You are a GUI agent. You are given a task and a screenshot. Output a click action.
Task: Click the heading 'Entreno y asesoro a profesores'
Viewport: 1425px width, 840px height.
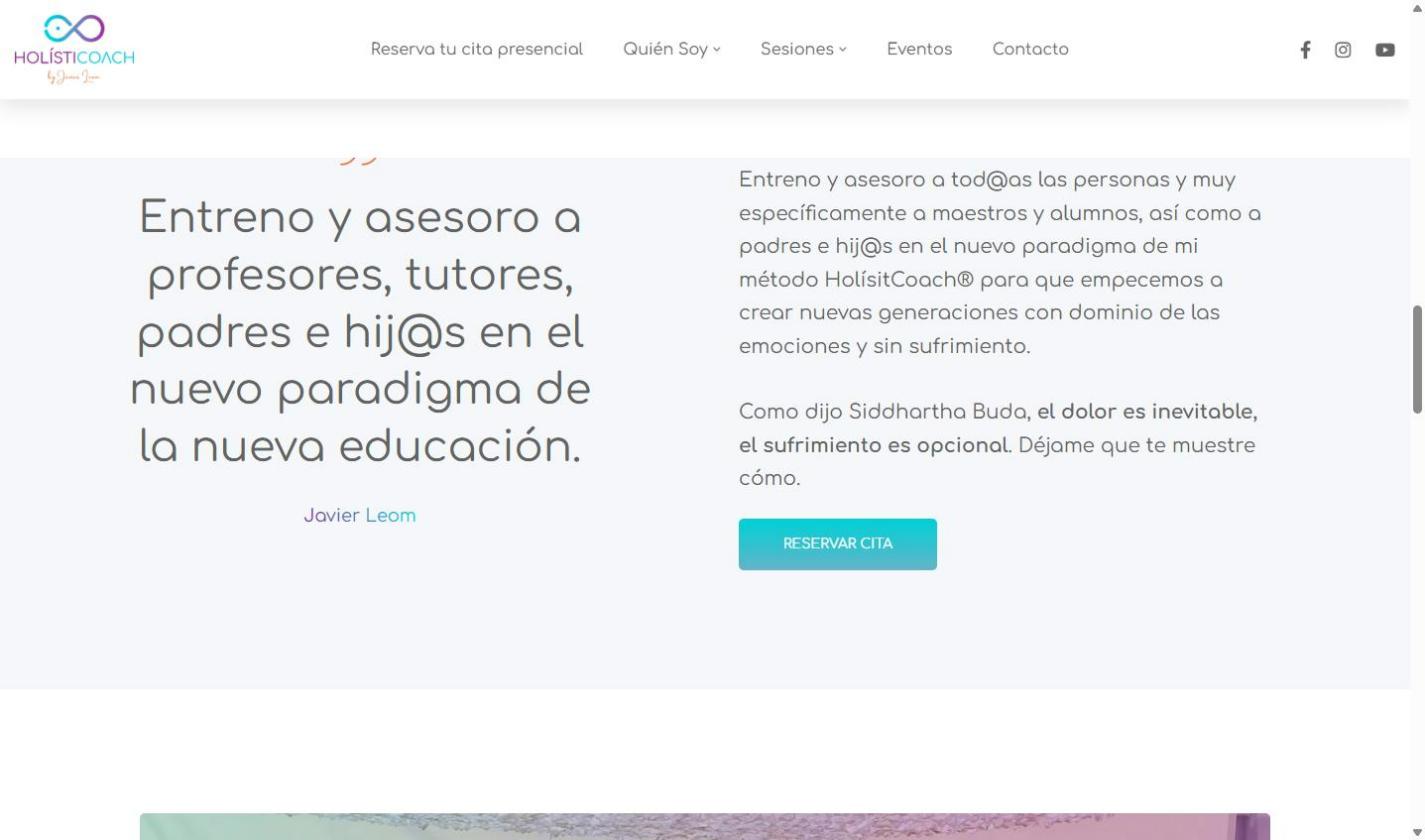point(360,331)
